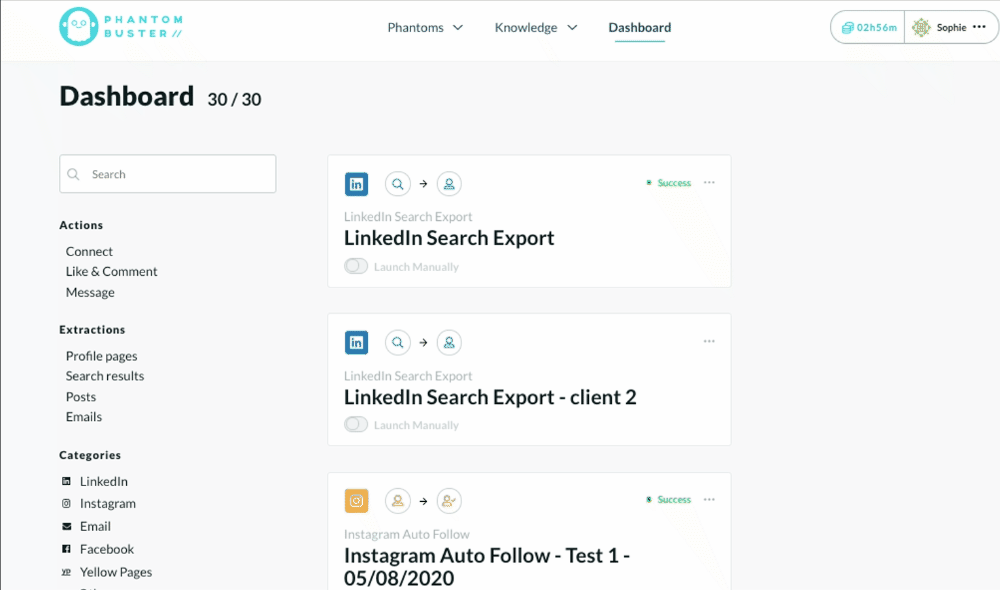Open options dots on LinkedIn Search Export card
Screen dimensions: 1000x590
pyautogui.click(x=709, y=182)
